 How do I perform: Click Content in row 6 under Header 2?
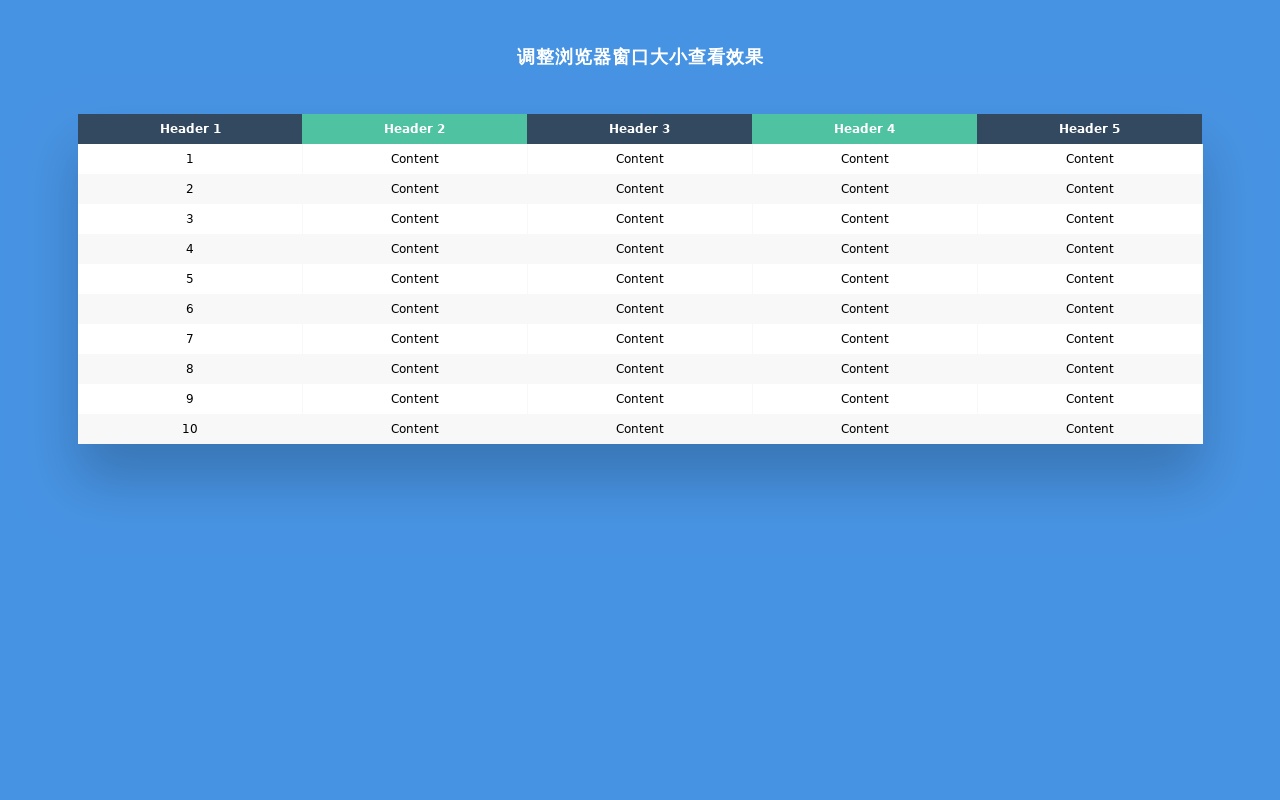415,309
